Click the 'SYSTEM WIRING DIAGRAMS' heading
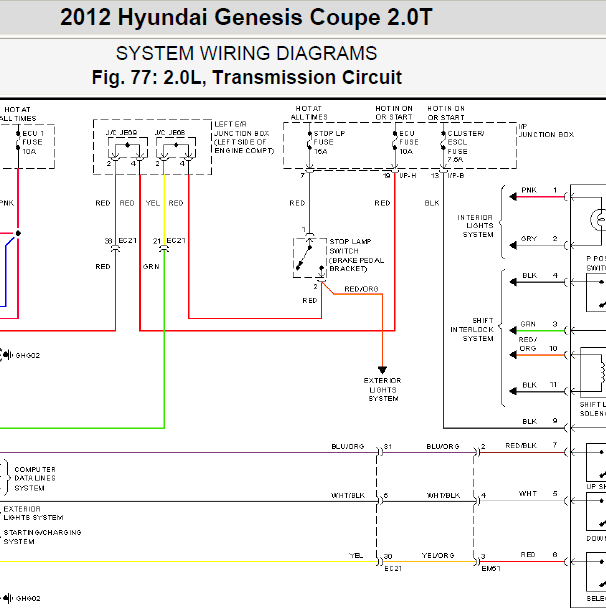This screenshot has height=610, width=606. 246,53
